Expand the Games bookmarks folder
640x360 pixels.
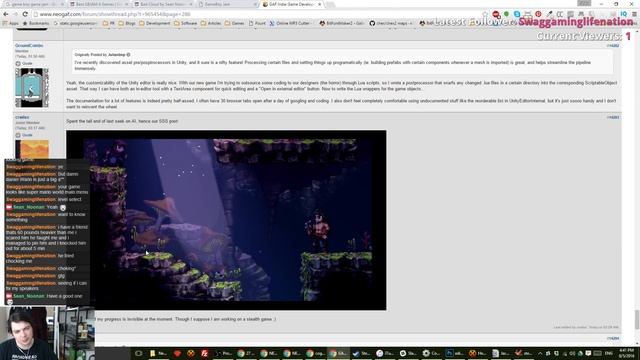coord(235,23)
